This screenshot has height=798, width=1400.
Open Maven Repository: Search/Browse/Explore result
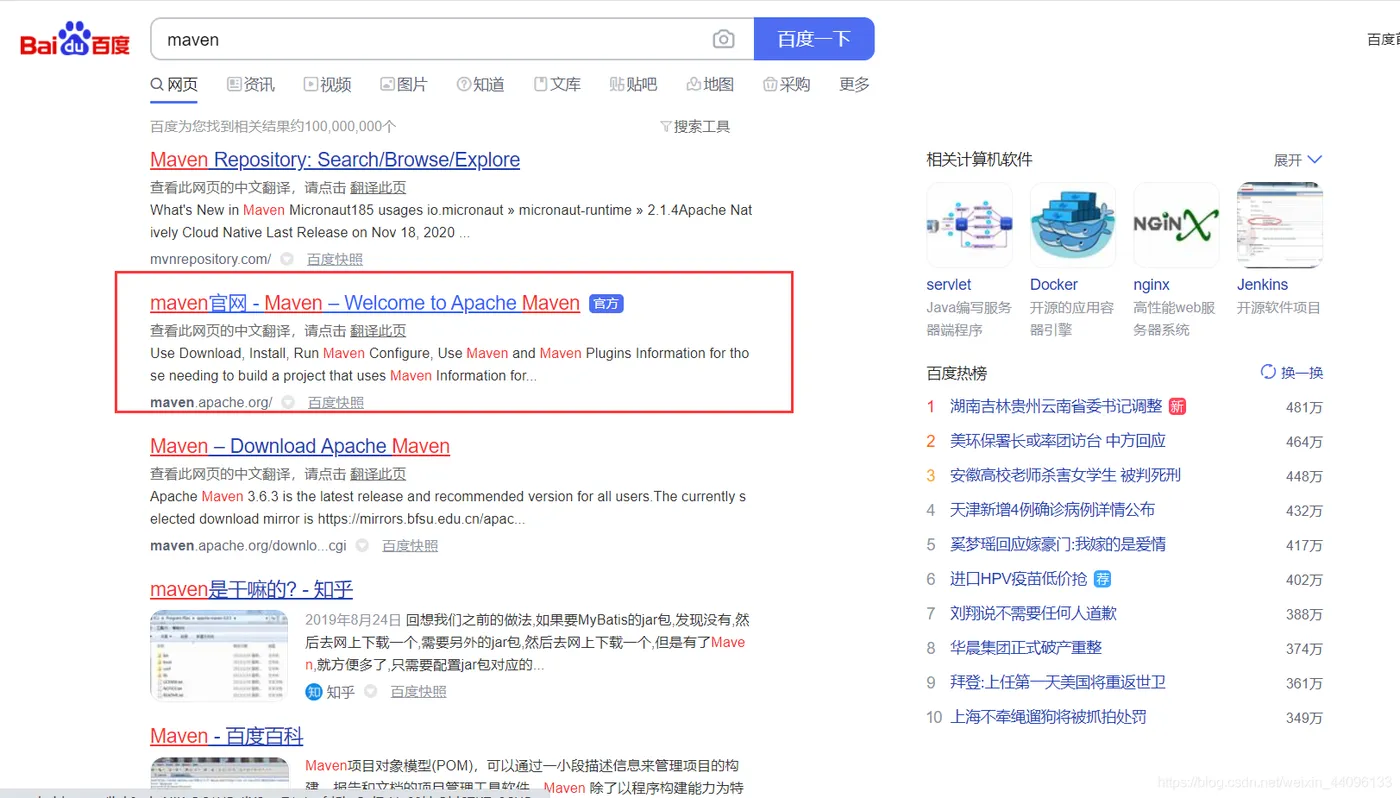point(335,160)
